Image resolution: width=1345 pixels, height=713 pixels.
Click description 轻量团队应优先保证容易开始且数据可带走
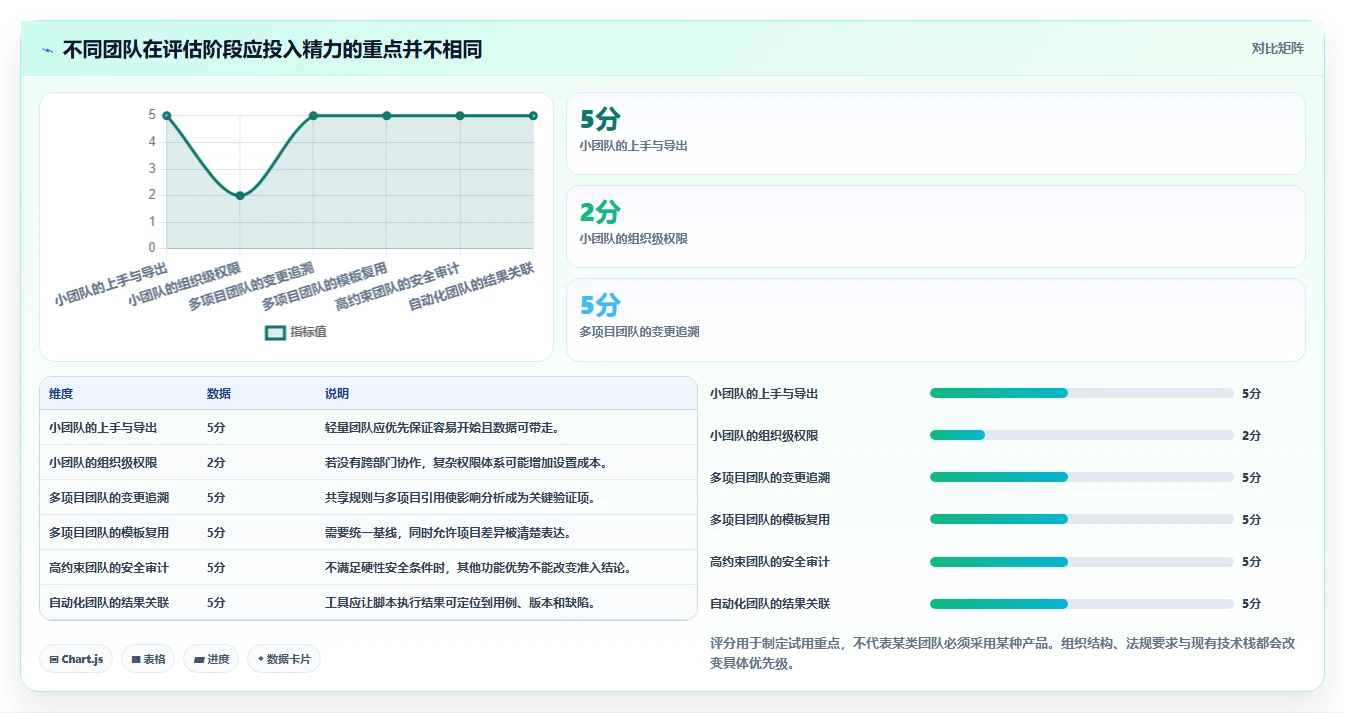pyautogui.click(x=442, y=428)
